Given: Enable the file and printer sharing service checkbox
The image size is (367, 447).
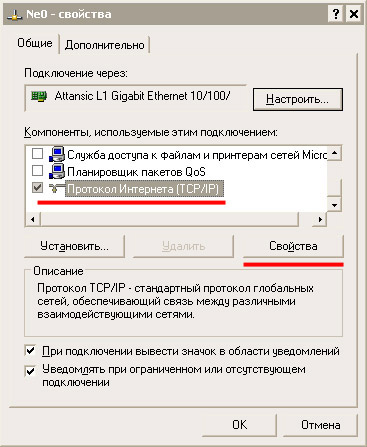Looking at the screenshot, I should 37,154.
